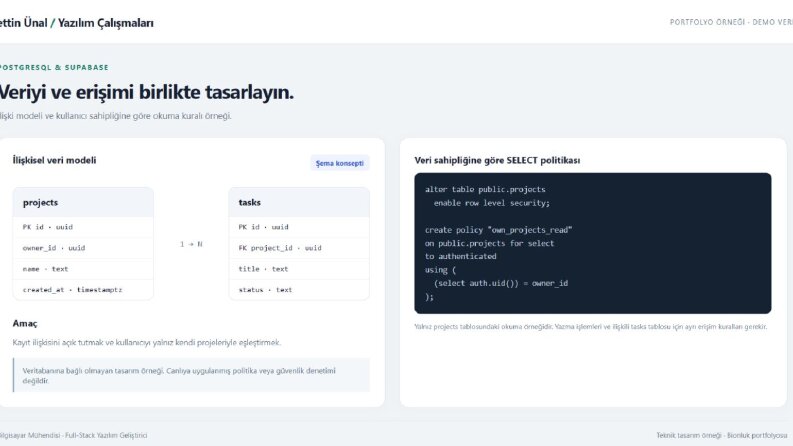Select the 'Yazılım Çalışmaları' header title
The width and height of the screenshot is (793, 446).
click(105, 23)
